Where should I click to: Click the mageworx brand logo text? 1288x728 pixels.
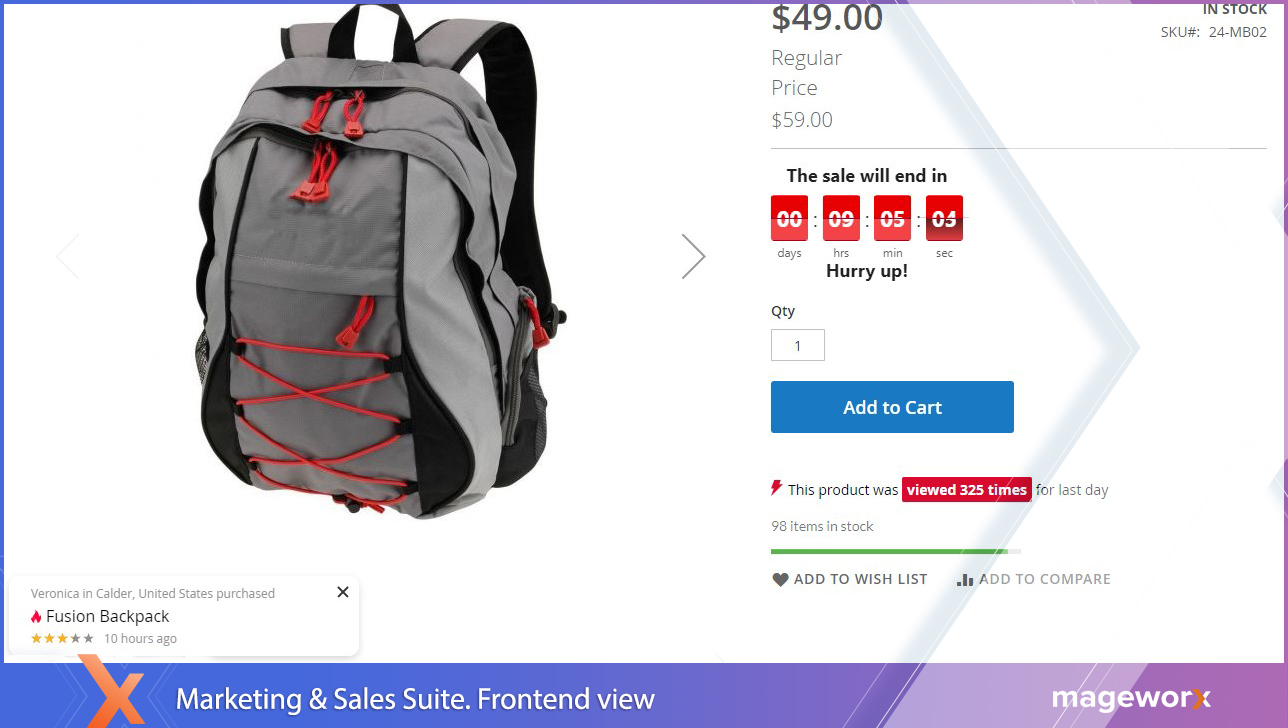click(x=1131, y=698)
